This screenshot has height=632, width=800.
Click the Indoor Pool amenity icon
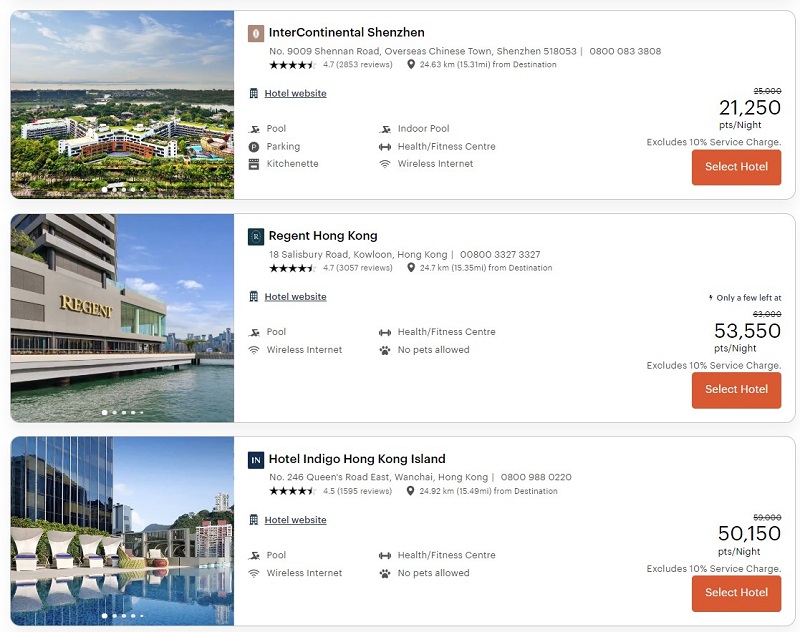(385, 129)
